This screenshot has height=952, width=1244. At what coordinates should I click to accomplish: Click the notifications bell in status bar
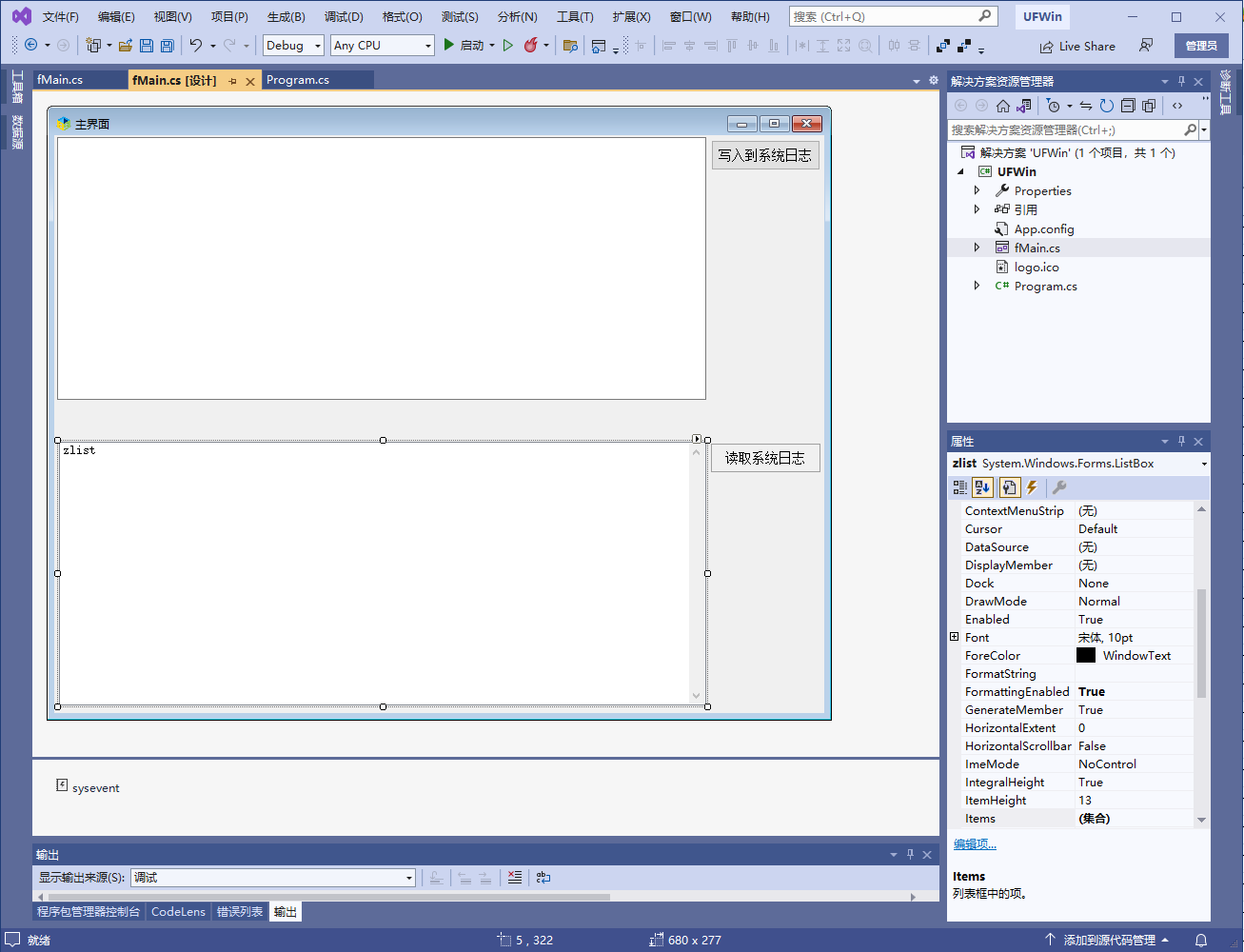pos(1201,940)
